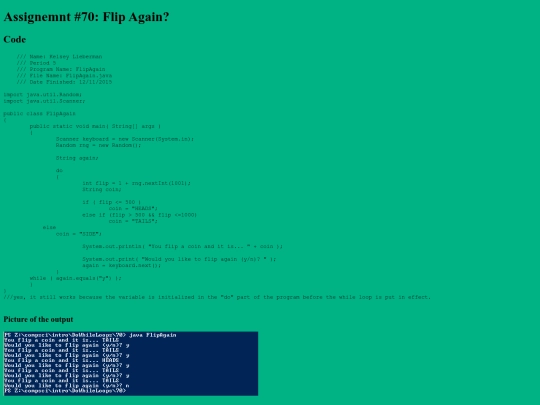Click the 'else if (flip > 500' condition line
Image resolution: width=540 pixels, height=405 pixels.
139,215
